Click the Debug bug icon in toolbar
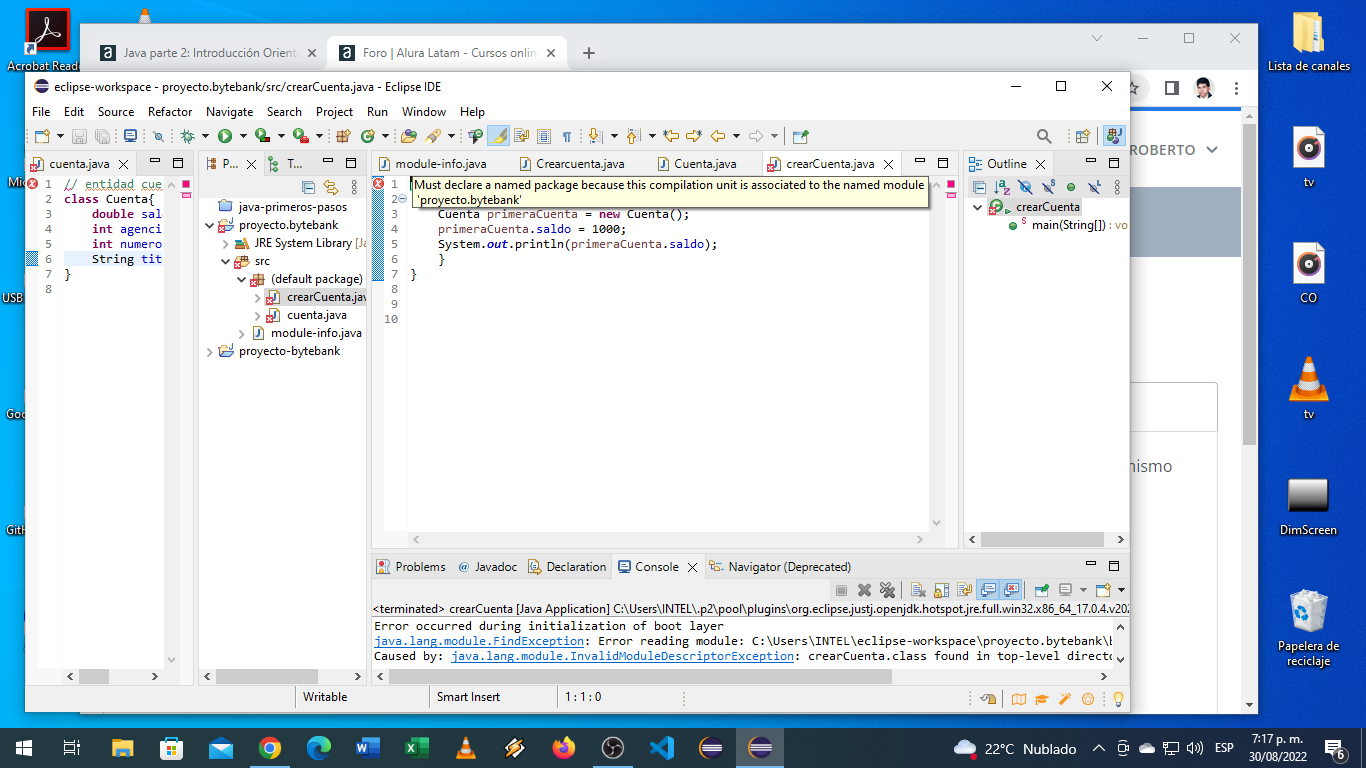 click(187, 136)
